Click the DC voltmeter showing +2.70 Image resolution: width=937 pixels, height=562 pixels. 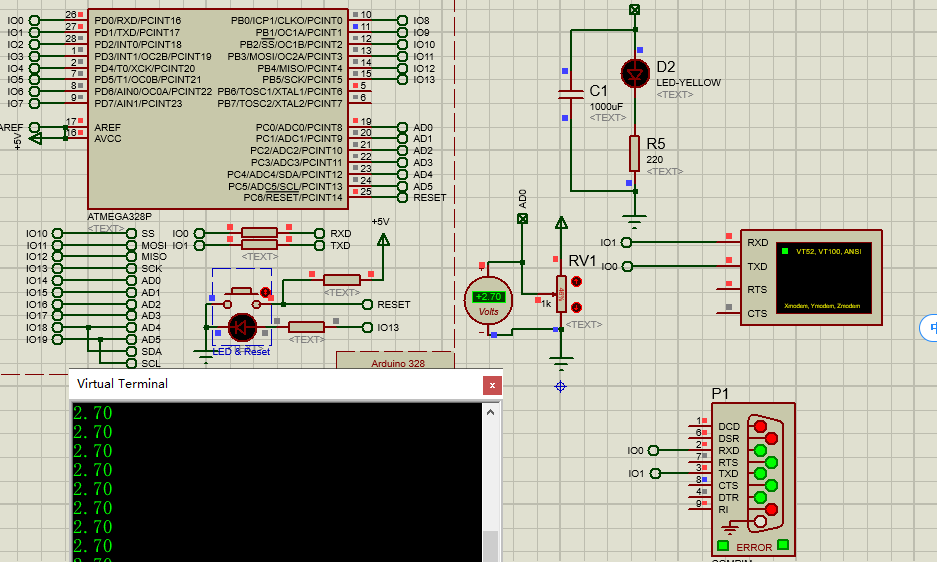[x=488, y=300]
